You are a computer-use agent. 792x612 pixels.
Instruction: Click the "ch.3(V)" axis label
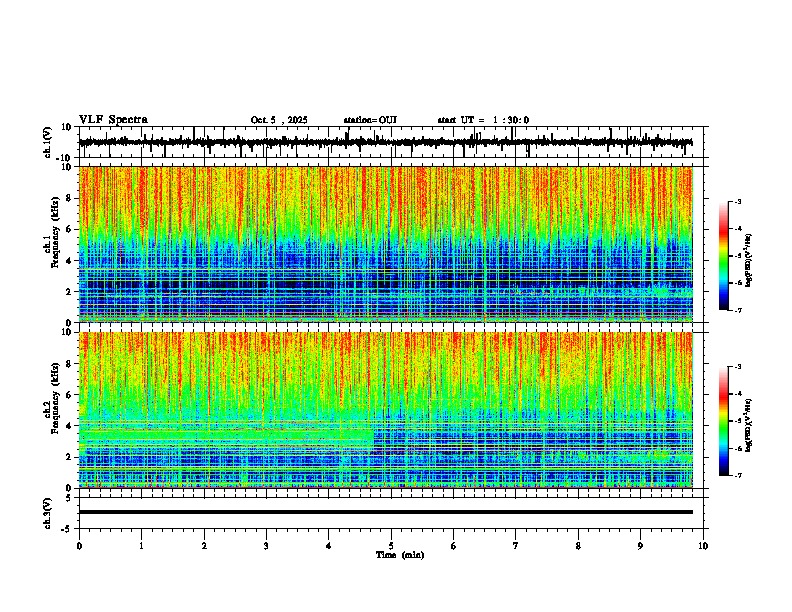pos(48,514)
